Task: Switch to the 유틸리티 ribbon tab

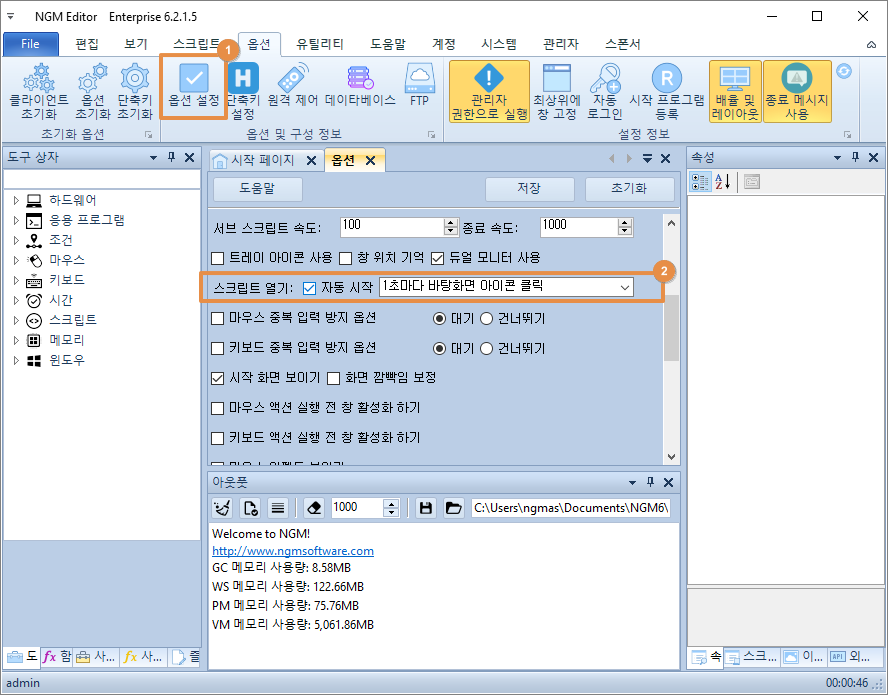Action: coord(320,44)
